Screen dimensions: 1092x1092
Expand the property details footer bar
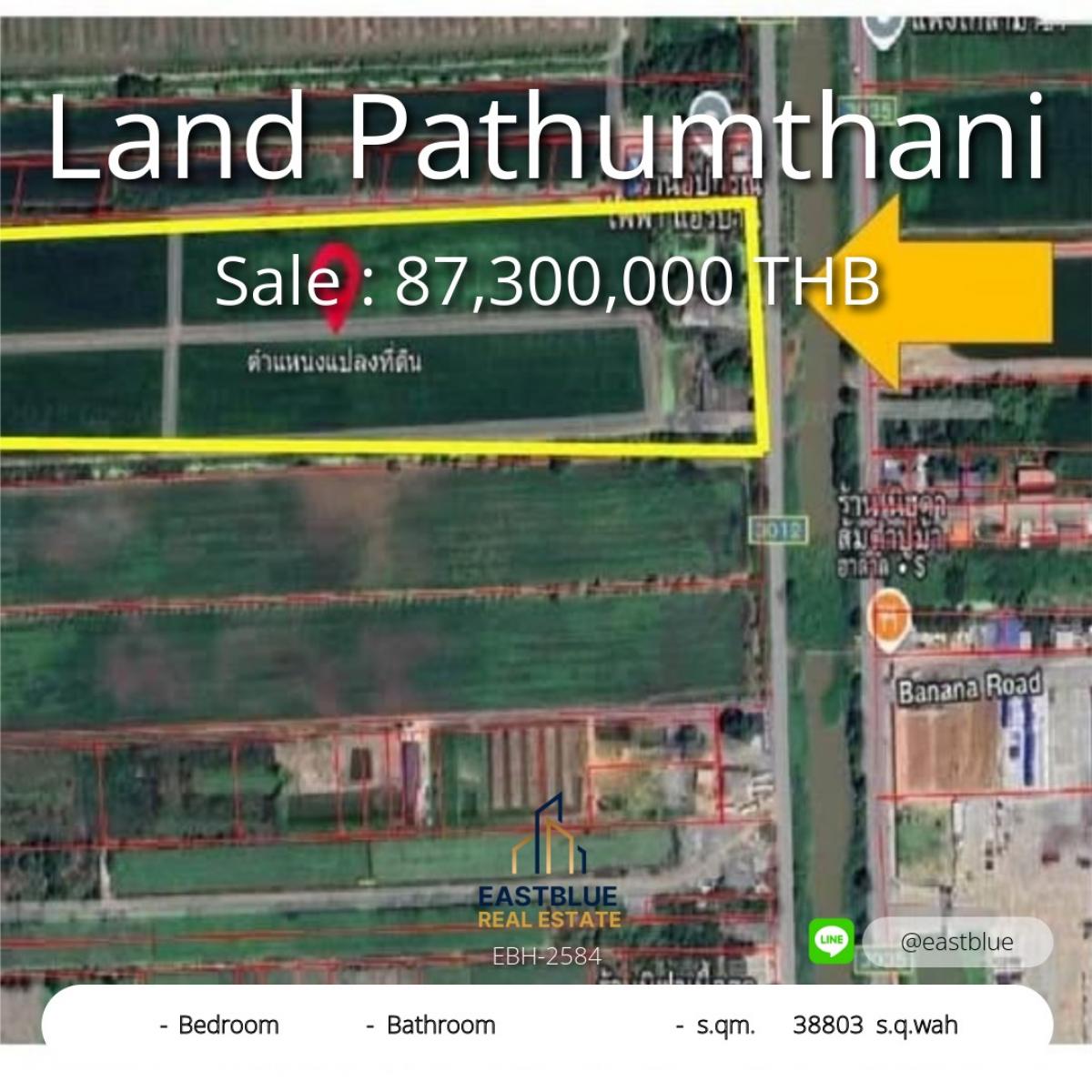pos(546,1026)
